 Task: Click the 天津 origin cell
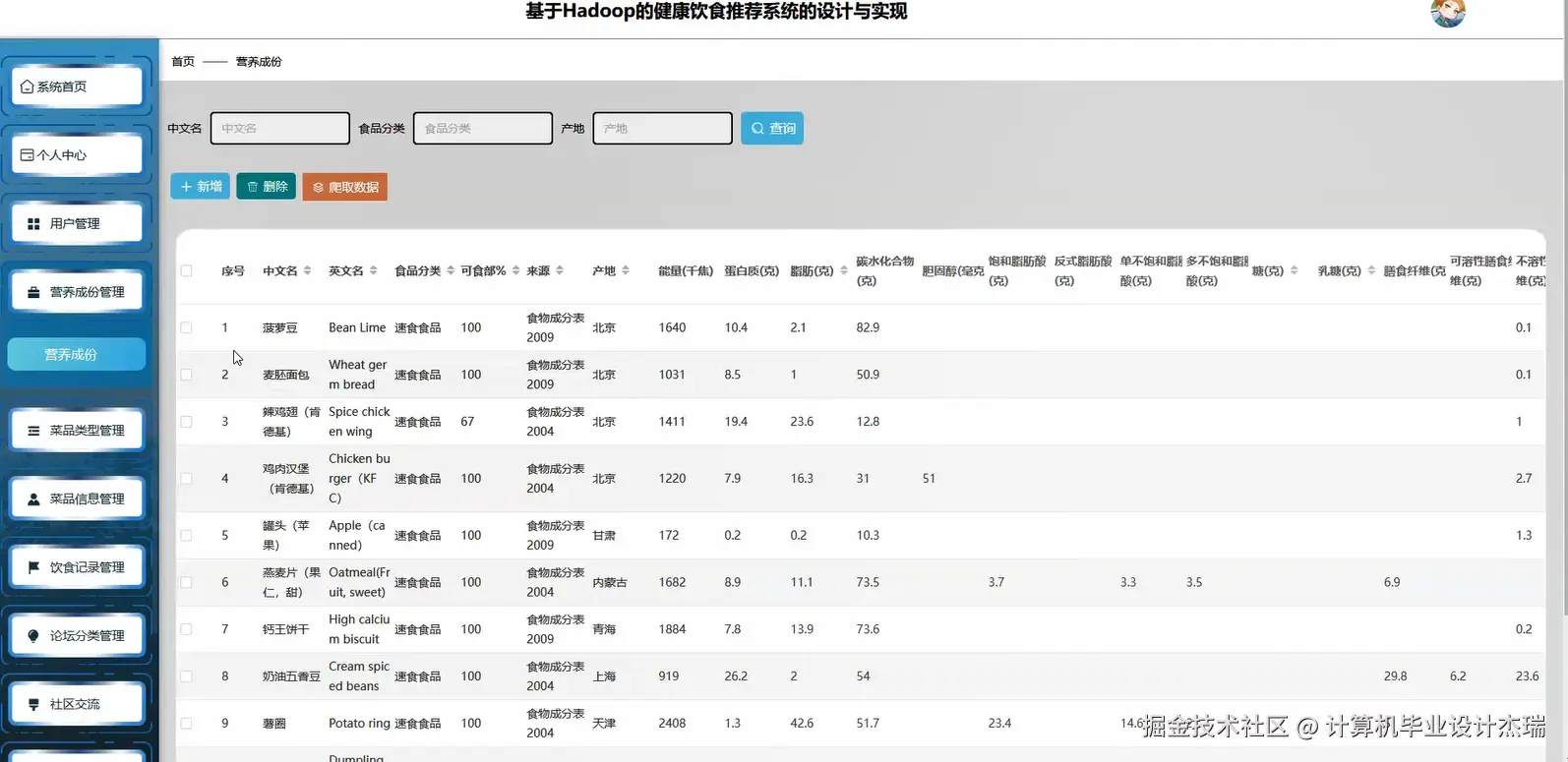(604, 724)
